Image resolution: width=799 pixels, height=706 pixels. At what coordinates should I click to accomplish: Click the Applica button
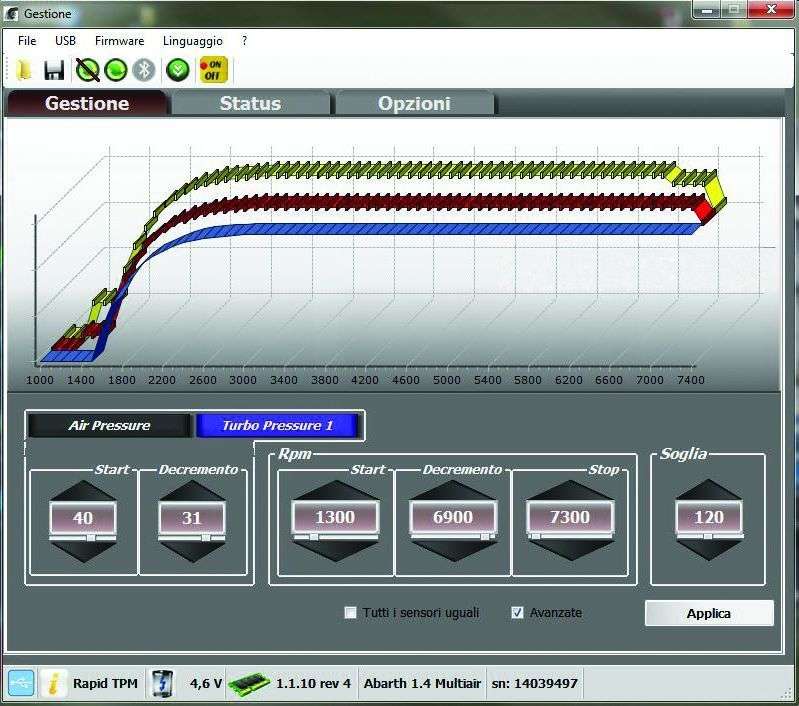tap(709, 613)
